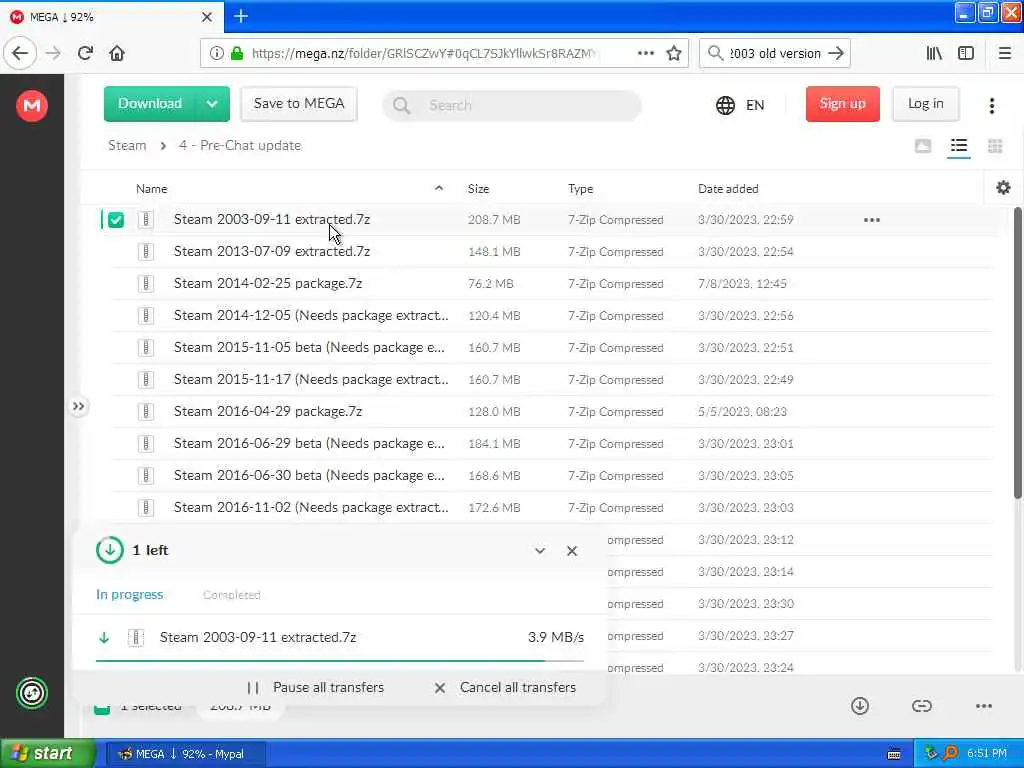
Task: Switch to In progress transfers tab
Action: pos(129,594)
